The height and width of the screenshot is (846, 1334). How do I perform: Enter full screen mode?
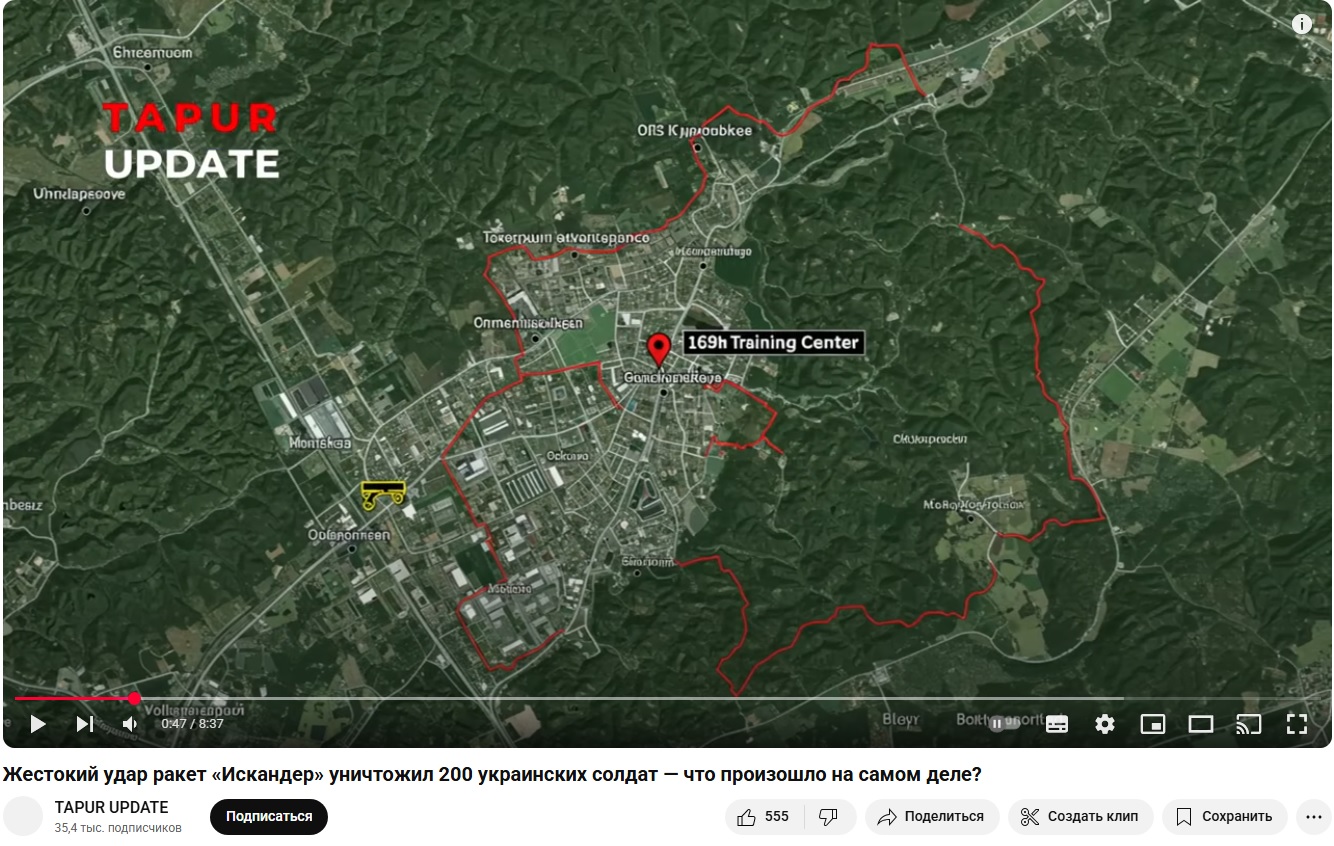coord(1297,724)
